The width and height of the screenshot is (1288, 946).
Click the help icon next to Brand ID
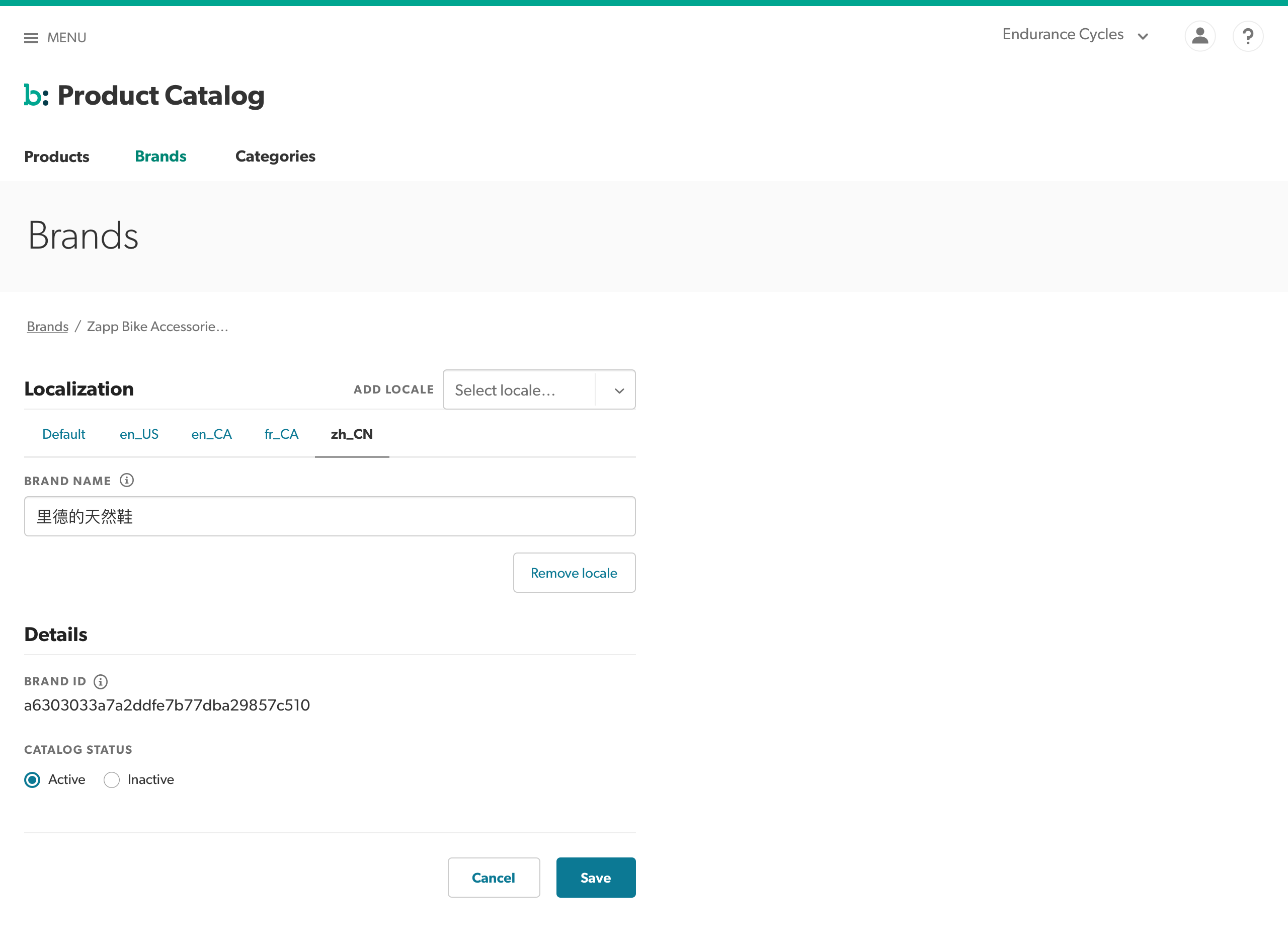[100, 682]
